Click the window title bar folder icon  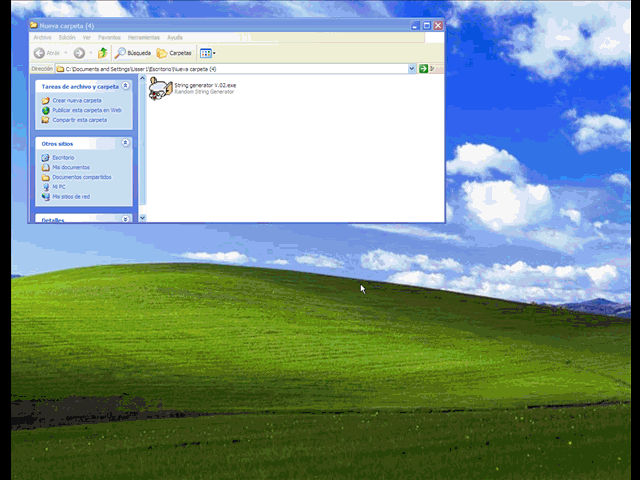[34, 25]
